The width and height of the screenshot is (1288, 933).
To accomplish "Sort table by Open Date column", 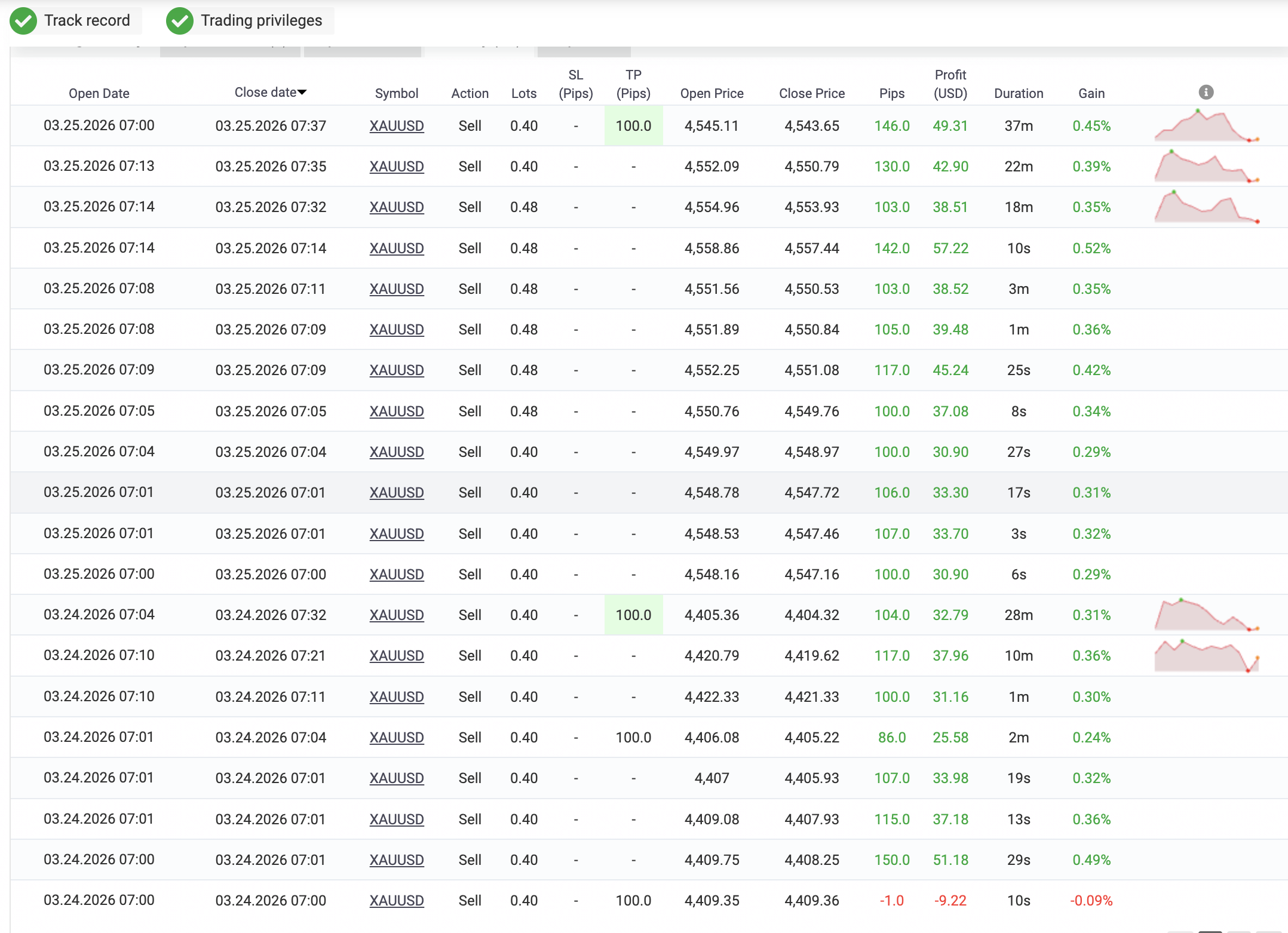I will pyautogui.click(x=99, y=93).
